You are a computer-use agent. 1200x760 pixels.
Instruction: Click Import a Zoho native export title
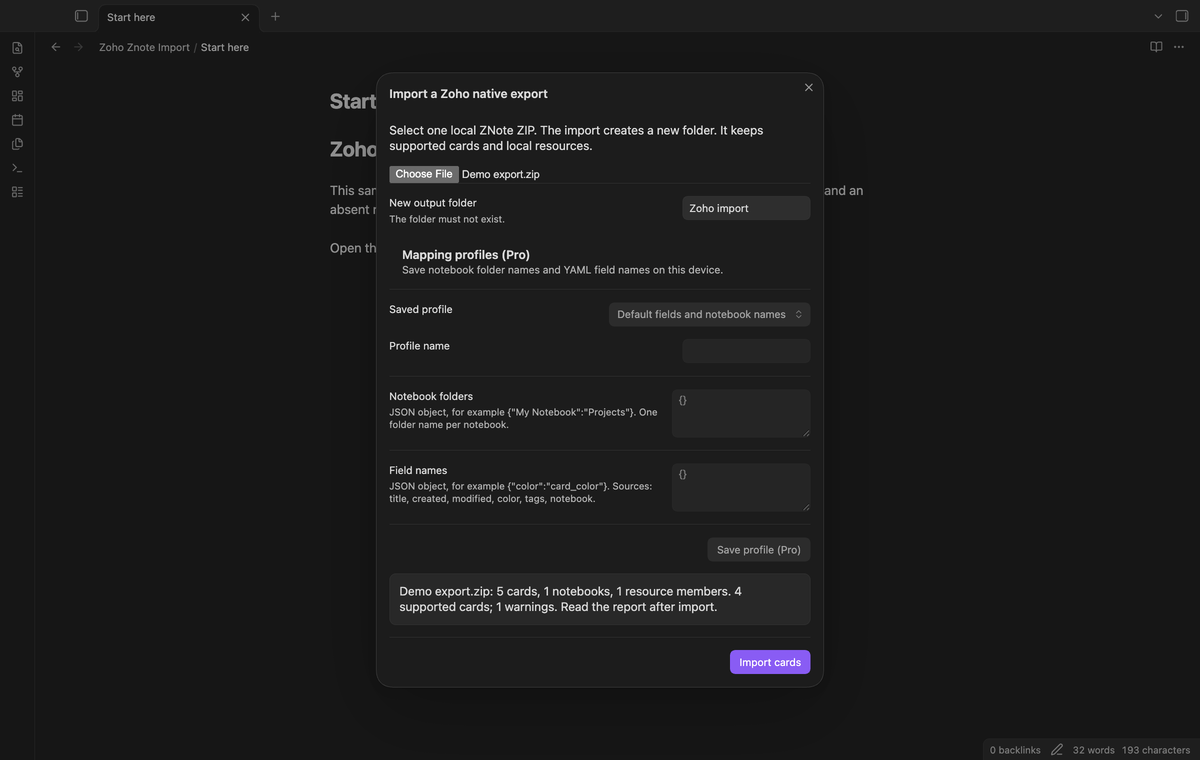(468, 94)
